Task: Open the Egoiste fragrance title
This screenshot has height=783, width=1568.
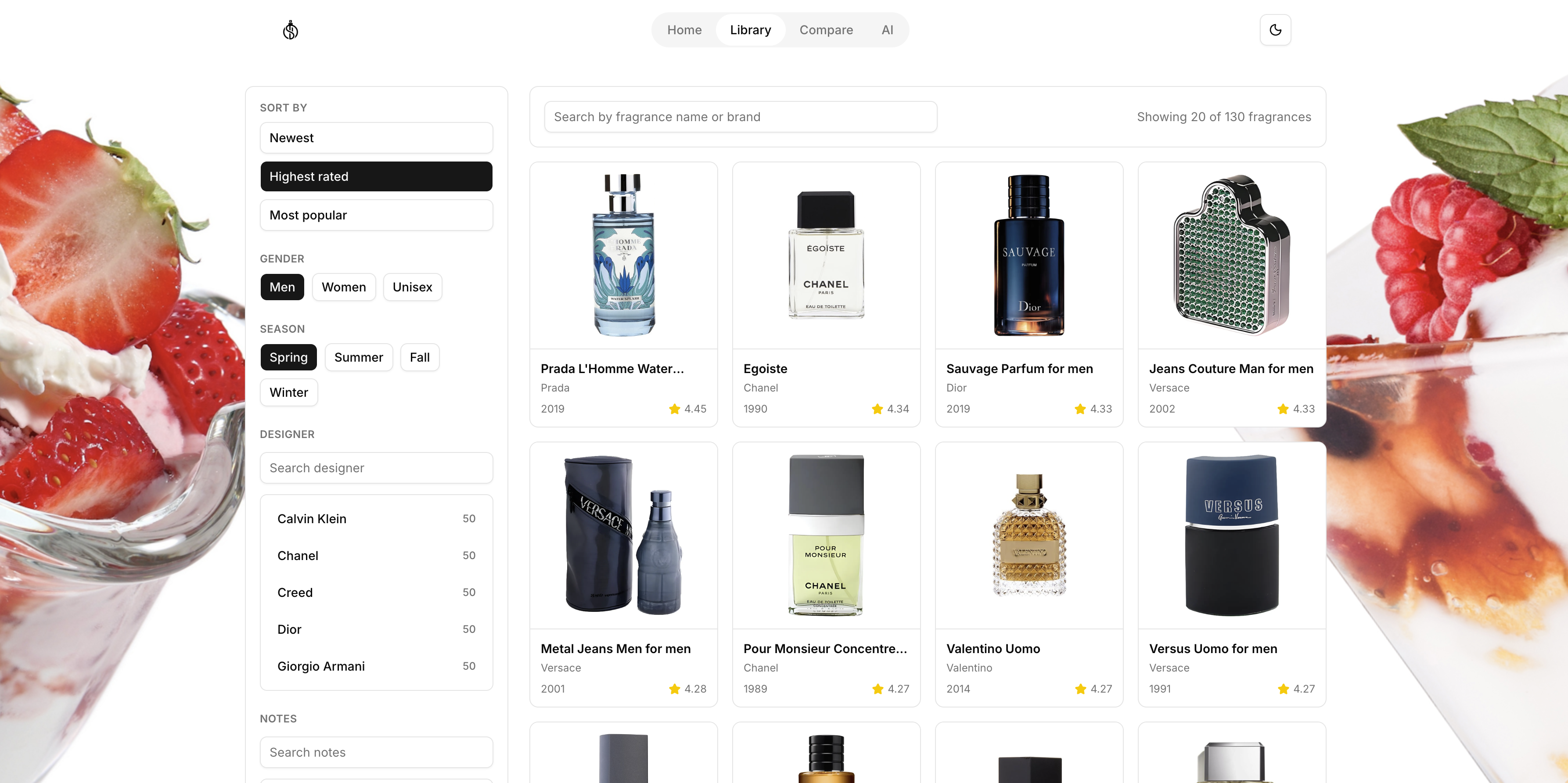Action: 765,369
